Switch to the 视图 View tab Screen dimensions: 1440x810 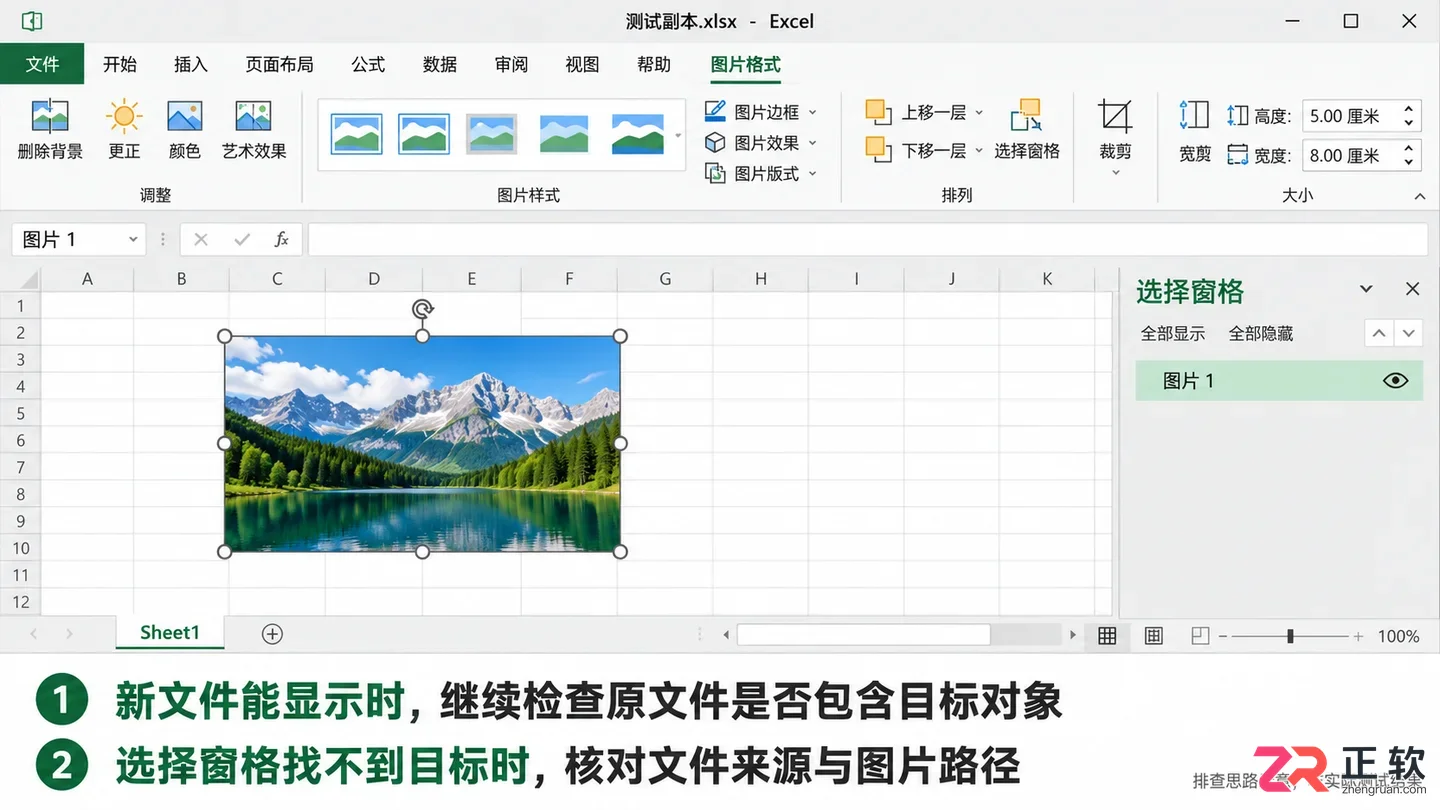click(582, 64)
